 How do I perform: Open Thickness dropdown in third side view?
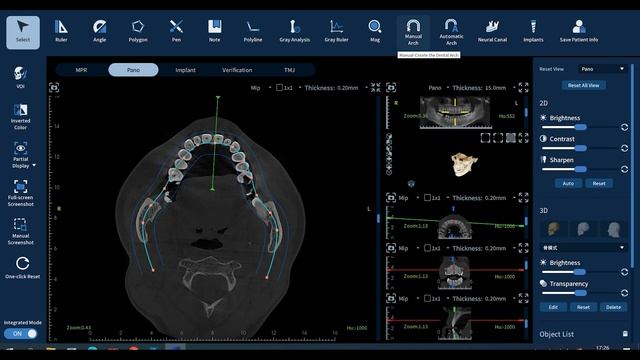tap(514, 299)
